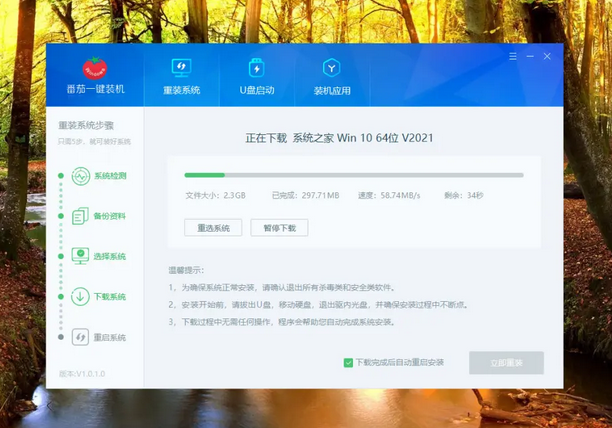Click the 选择系统 step icon
The width and height of the screenshot is (612, 428).
pos(80,256)
